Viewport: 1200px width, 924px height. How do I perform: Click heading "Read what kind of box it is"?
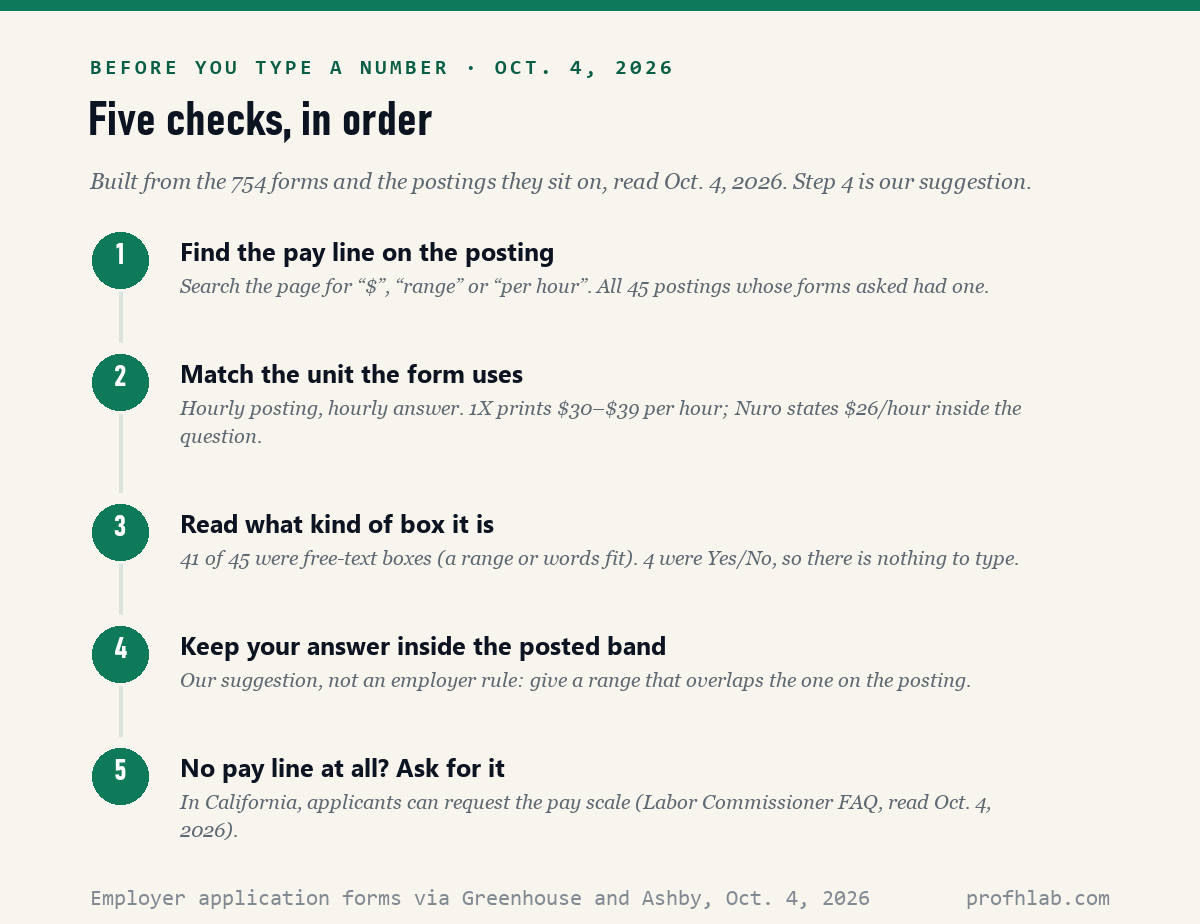click(337, 524)
